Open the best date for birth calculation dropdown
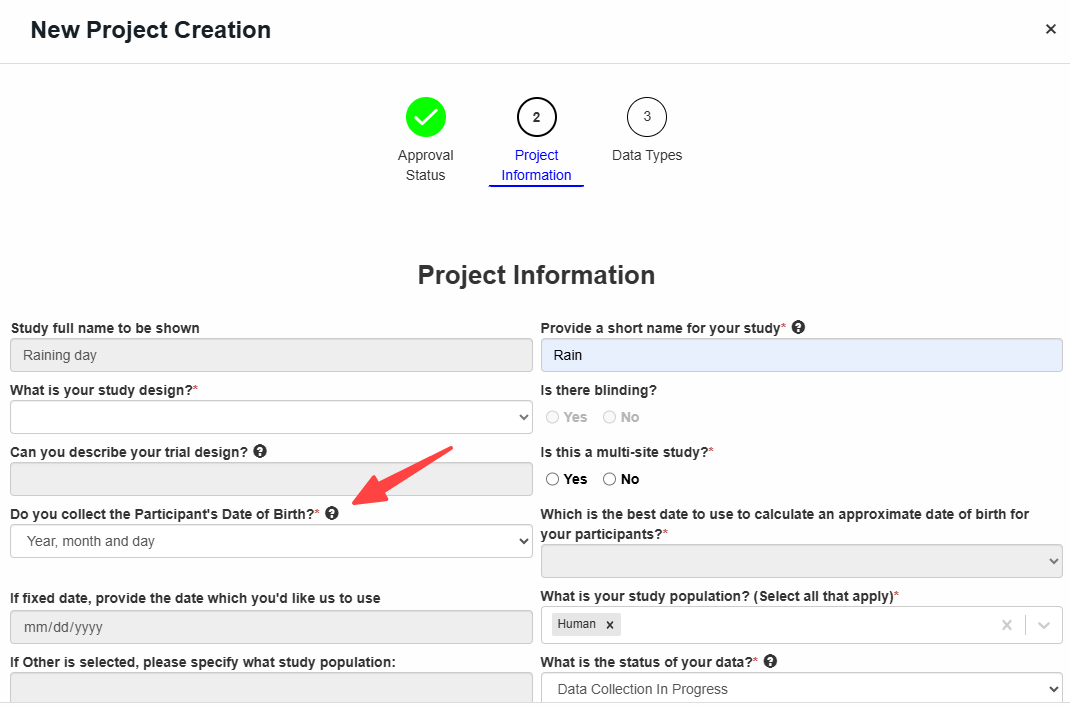The height and width of the screenshot is (706, 1070). 802,561
